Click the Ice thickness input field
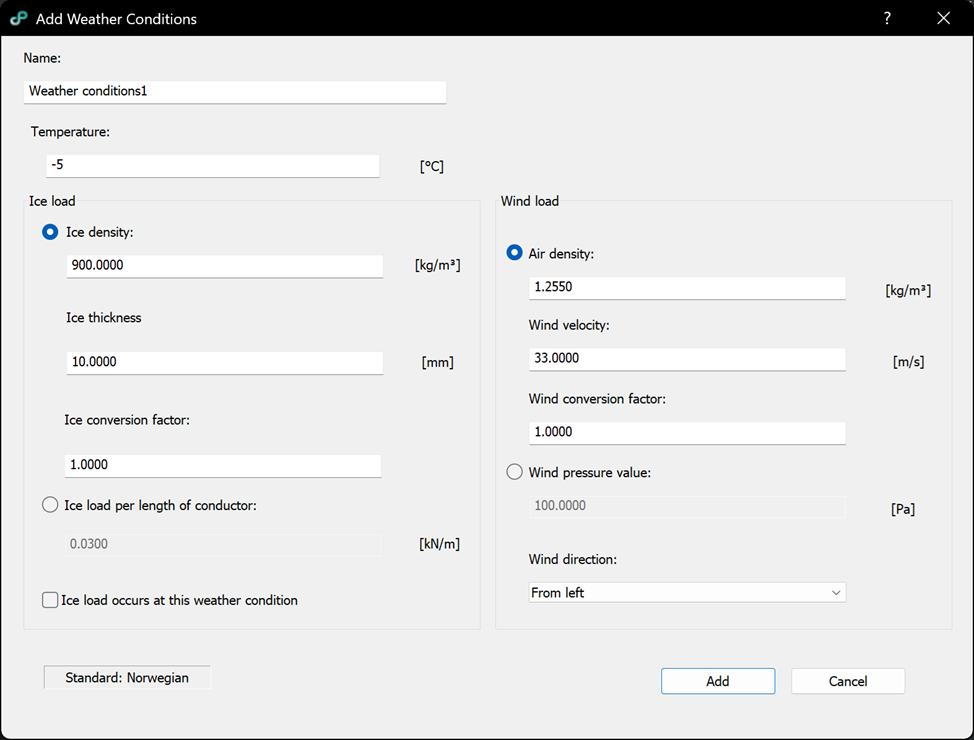 tap(224, 362)
